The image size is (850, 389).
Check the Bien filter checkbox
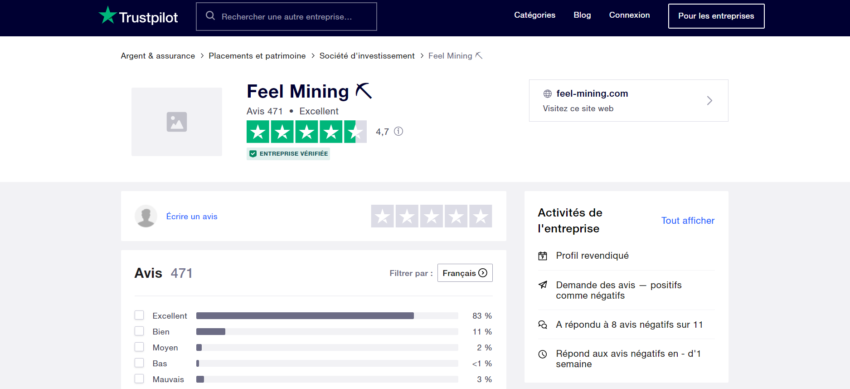pyautogui.click(x=139, y=332)
